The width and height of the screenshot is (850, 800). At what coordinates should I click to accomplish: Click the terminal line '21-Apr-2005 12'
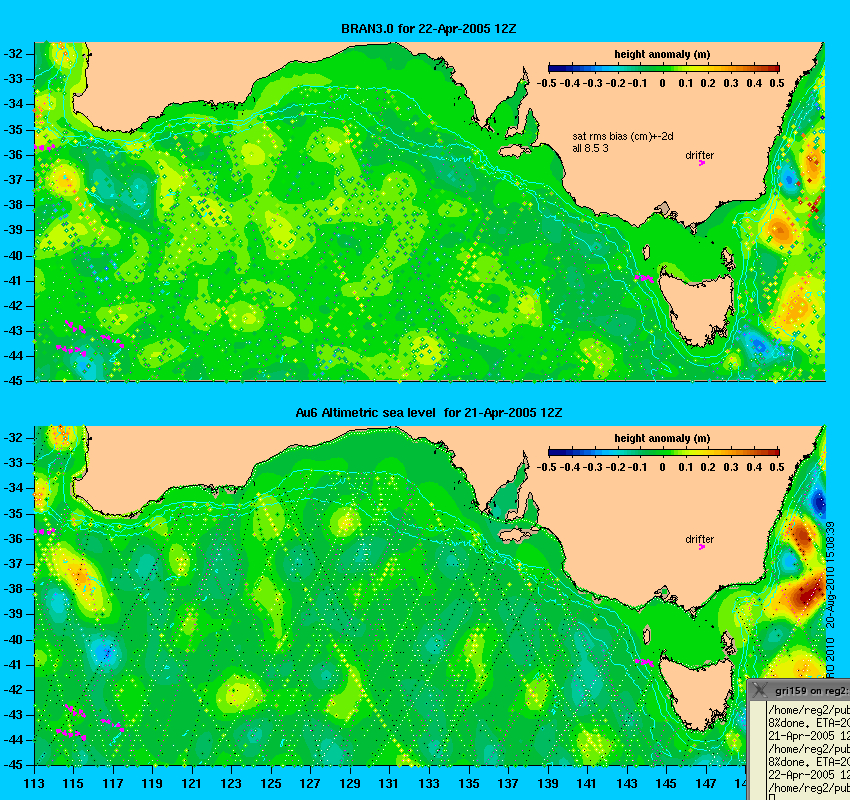coord(808,736)
